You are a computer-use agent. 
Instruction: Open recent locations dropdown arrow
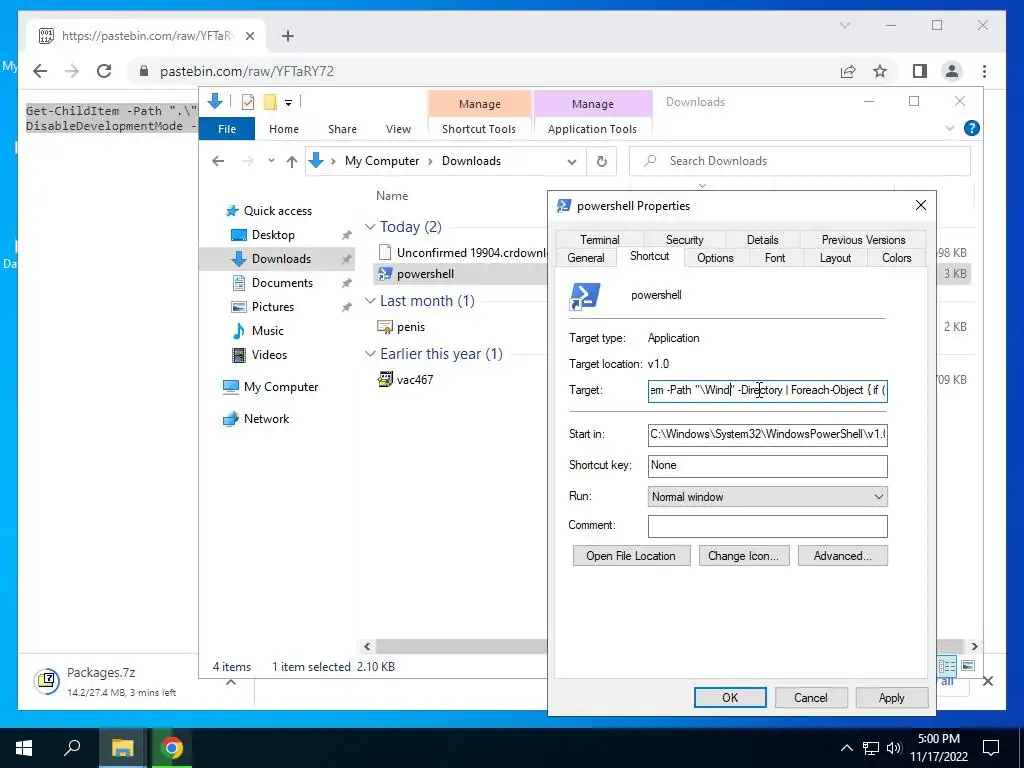point(271,161)
